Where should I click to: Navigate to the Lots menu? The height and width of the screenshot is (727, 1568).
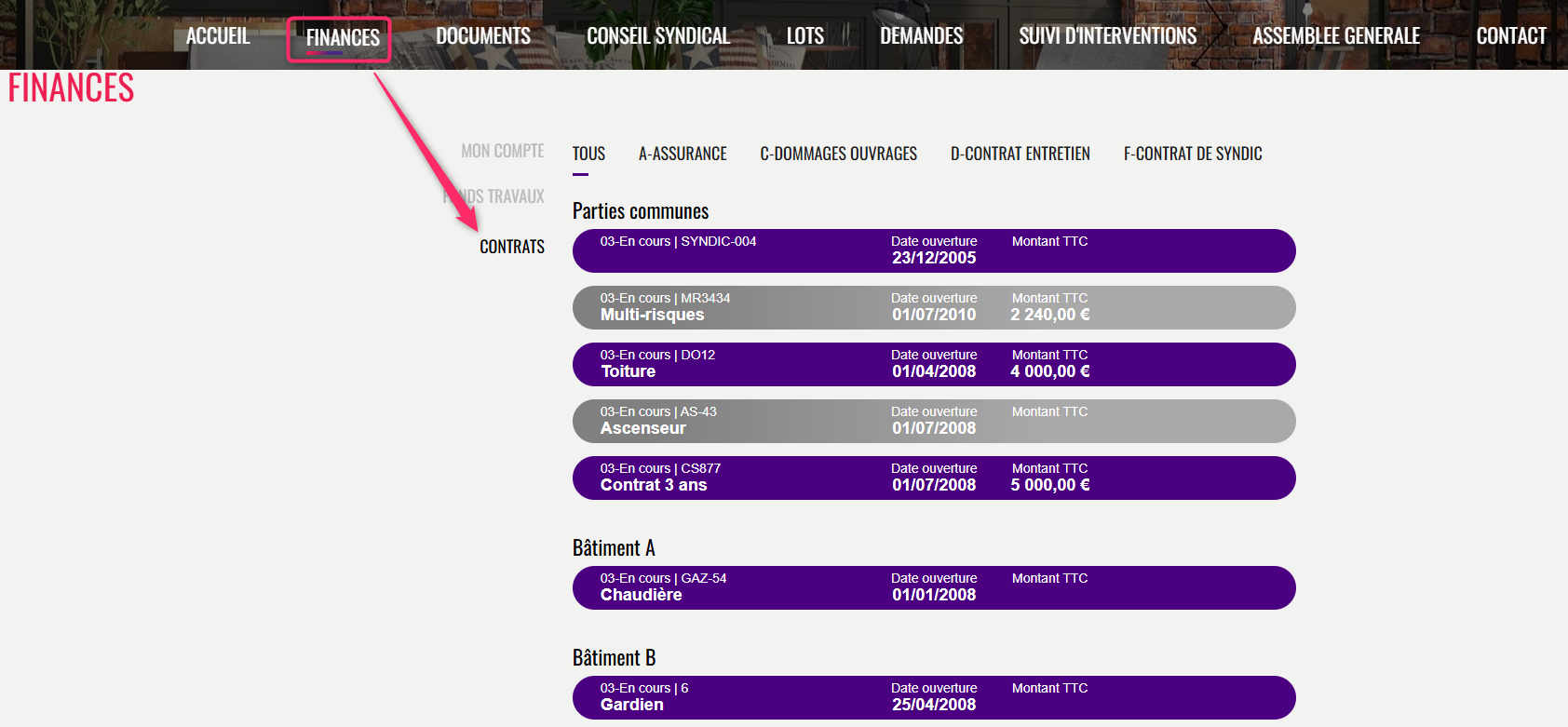click(804, 36)
